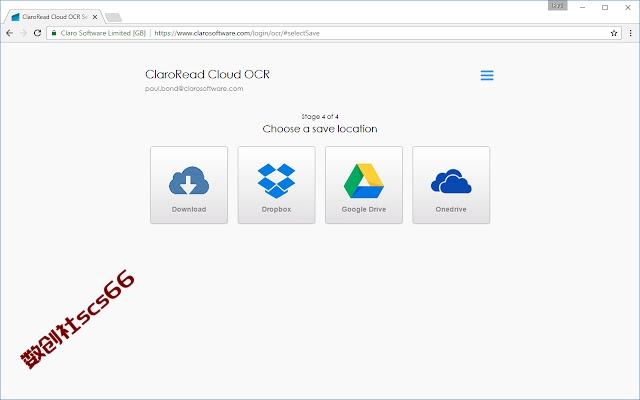640x400 pixels.
Task: Click the Stage 4 of 4 label
Action: coord(320,117)
